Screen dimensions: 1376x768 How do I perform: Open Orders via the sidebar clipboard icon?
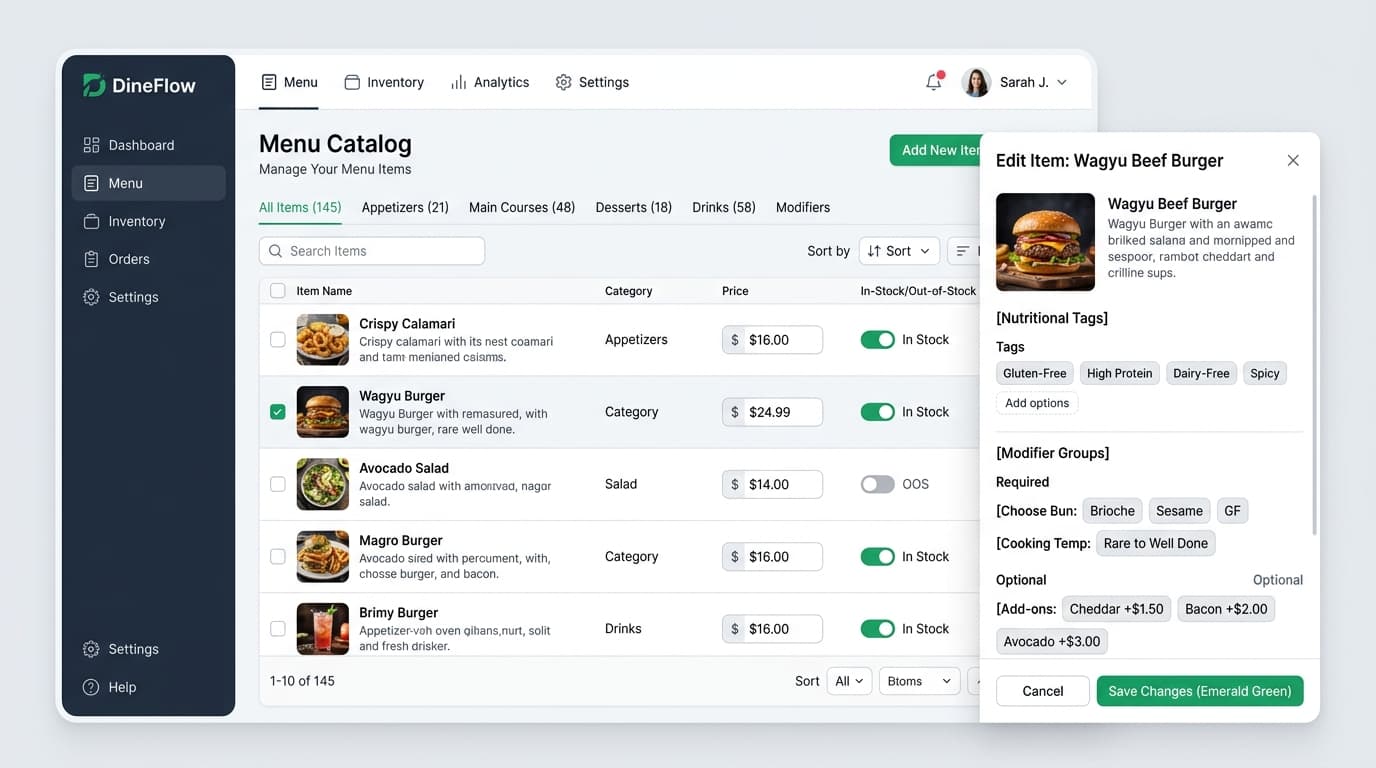(x=91, y=259)
